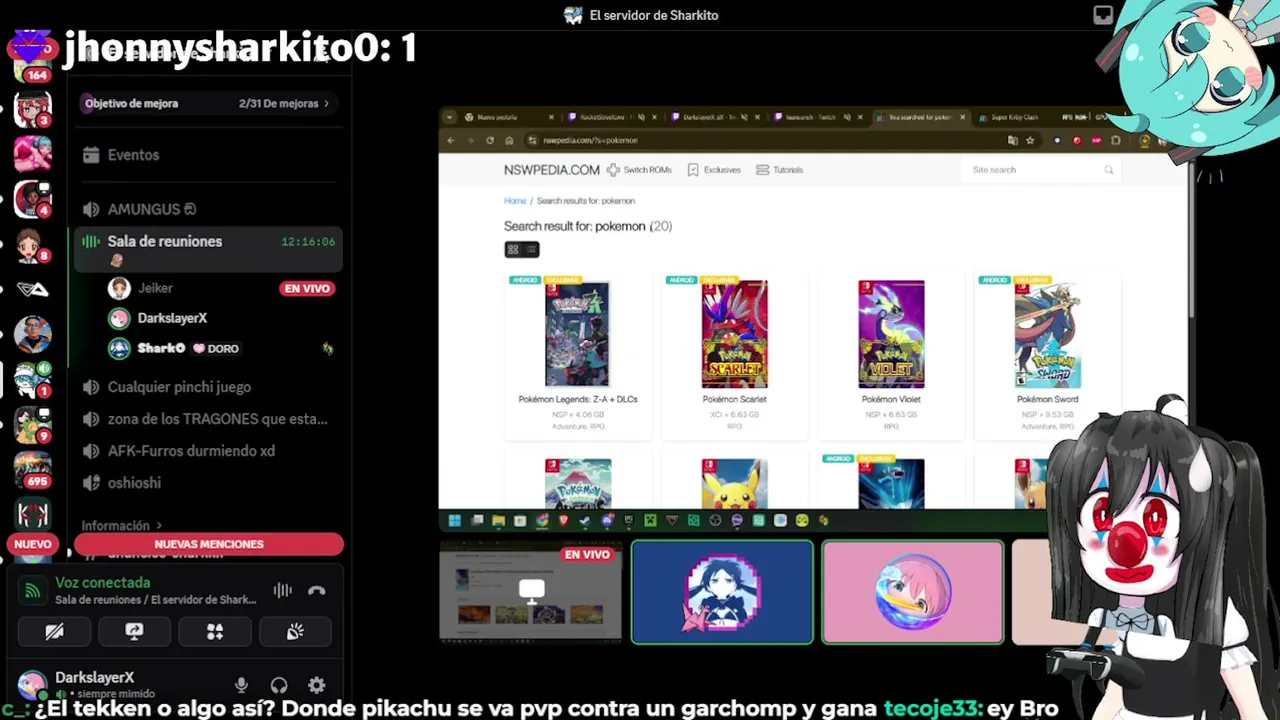Screen dimensions: 1280x720
Task: Click the NUEVAS MENCIONES banner
Action: point(209,544)
